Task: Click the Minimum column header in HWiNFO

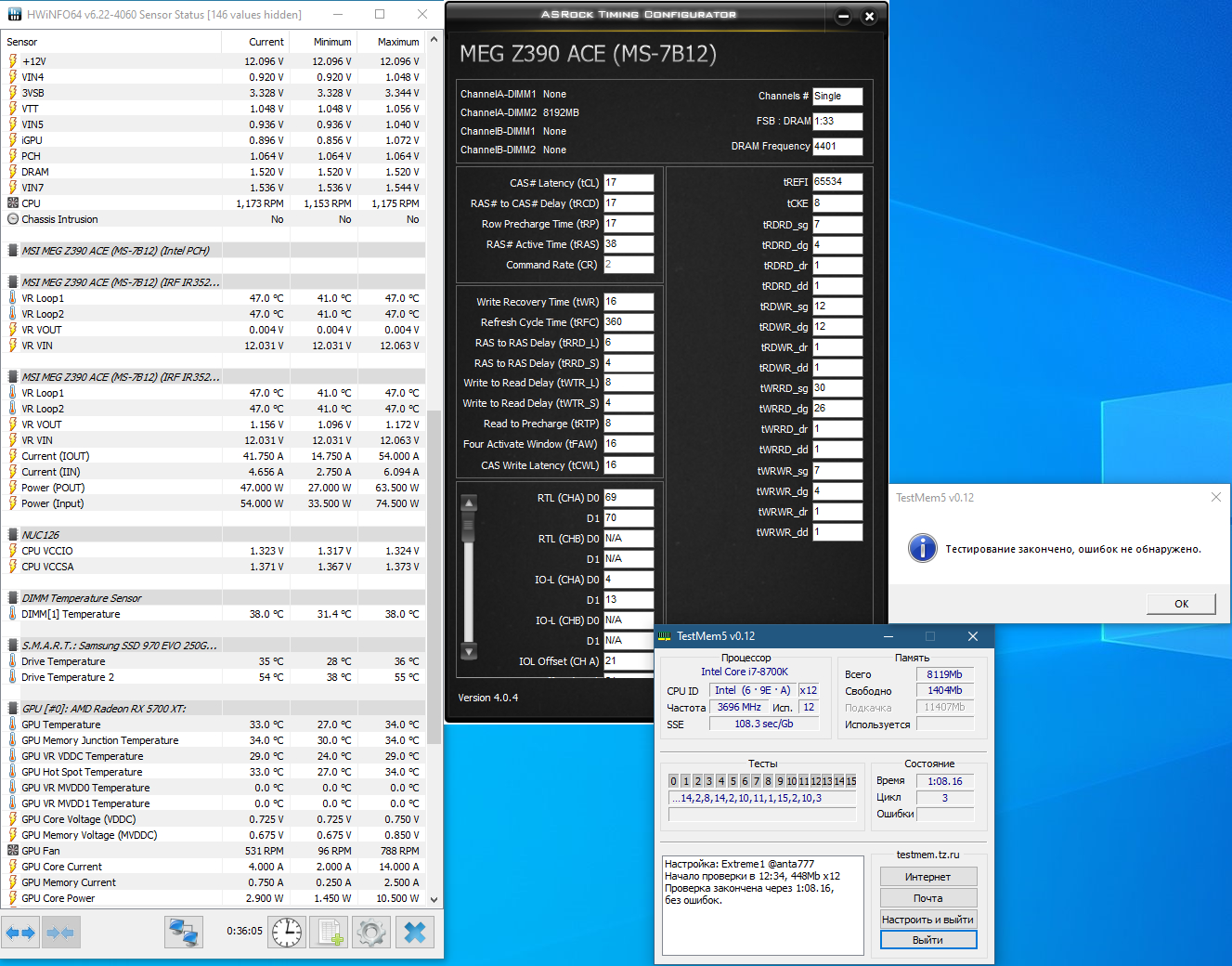Action: (x=323, y=42)
